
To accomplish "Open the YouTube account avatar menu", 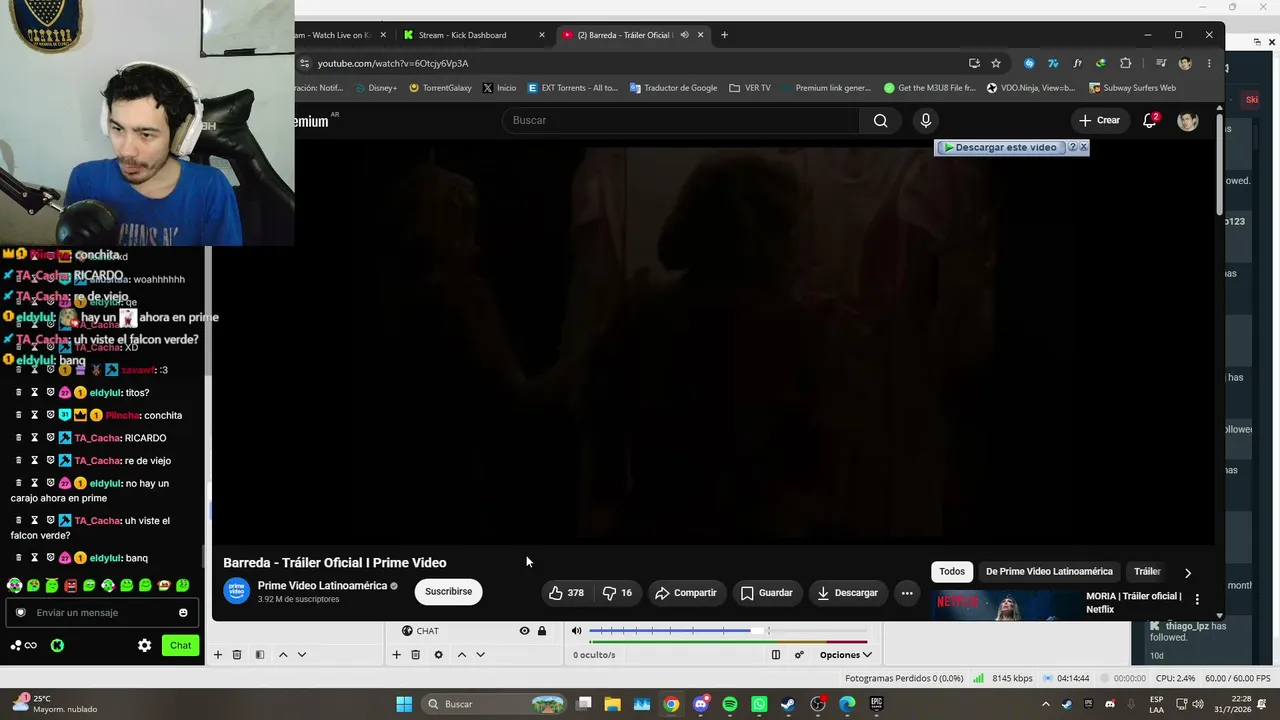I will [x=1187, y=121].
